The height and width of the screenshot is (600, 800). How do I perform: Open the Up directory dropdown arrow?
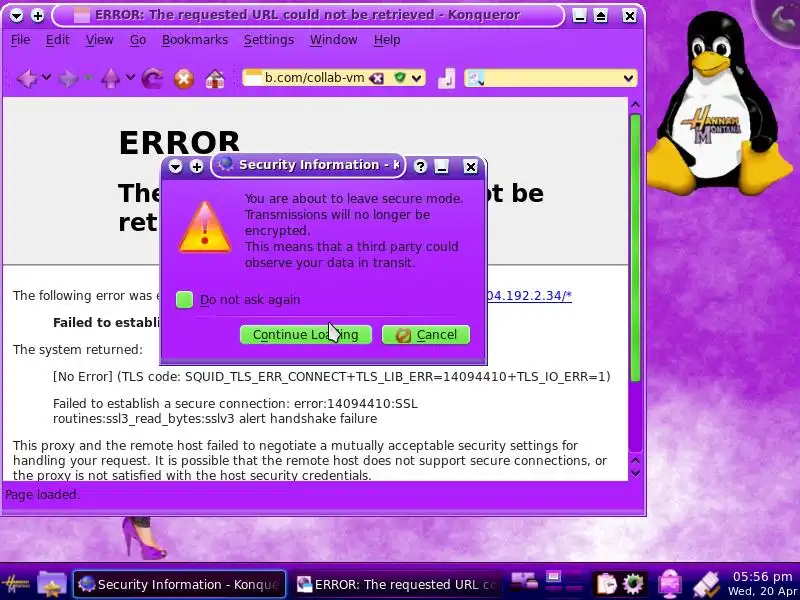(x=130, y=78)
